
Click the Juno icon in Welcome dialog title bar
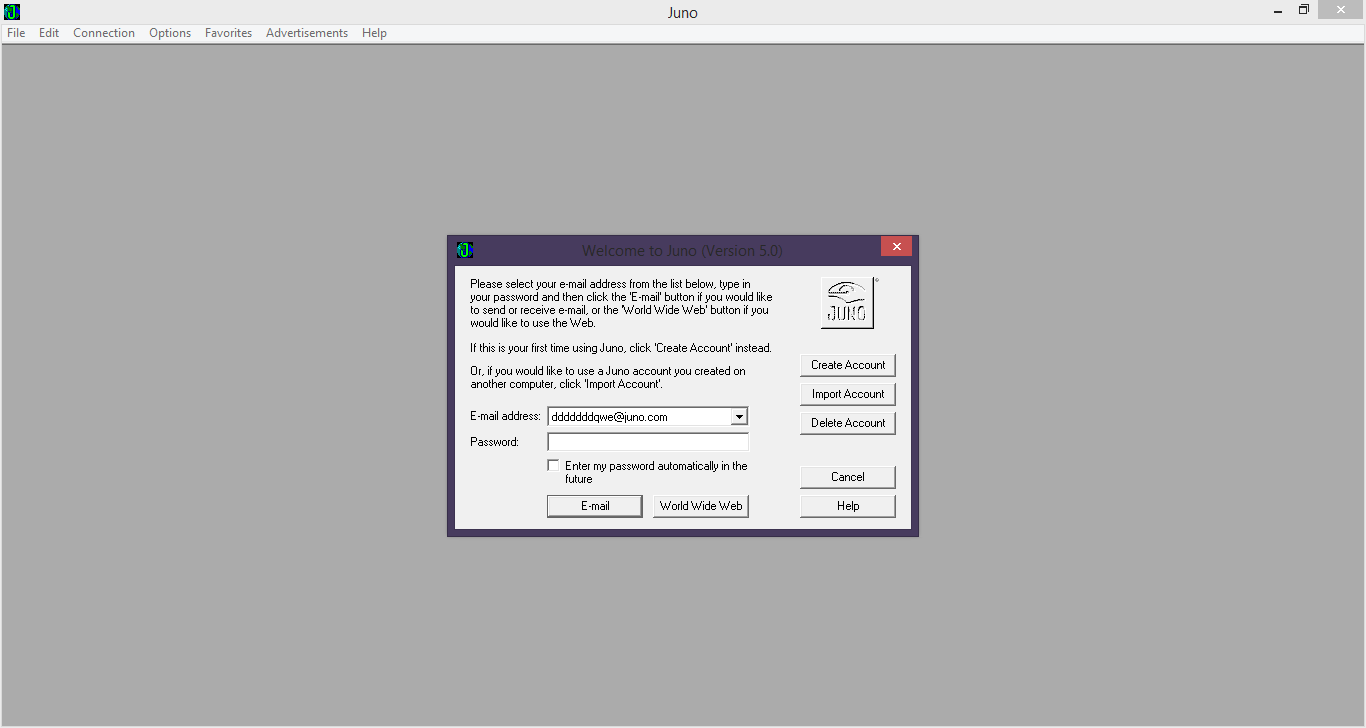[465, 250]
